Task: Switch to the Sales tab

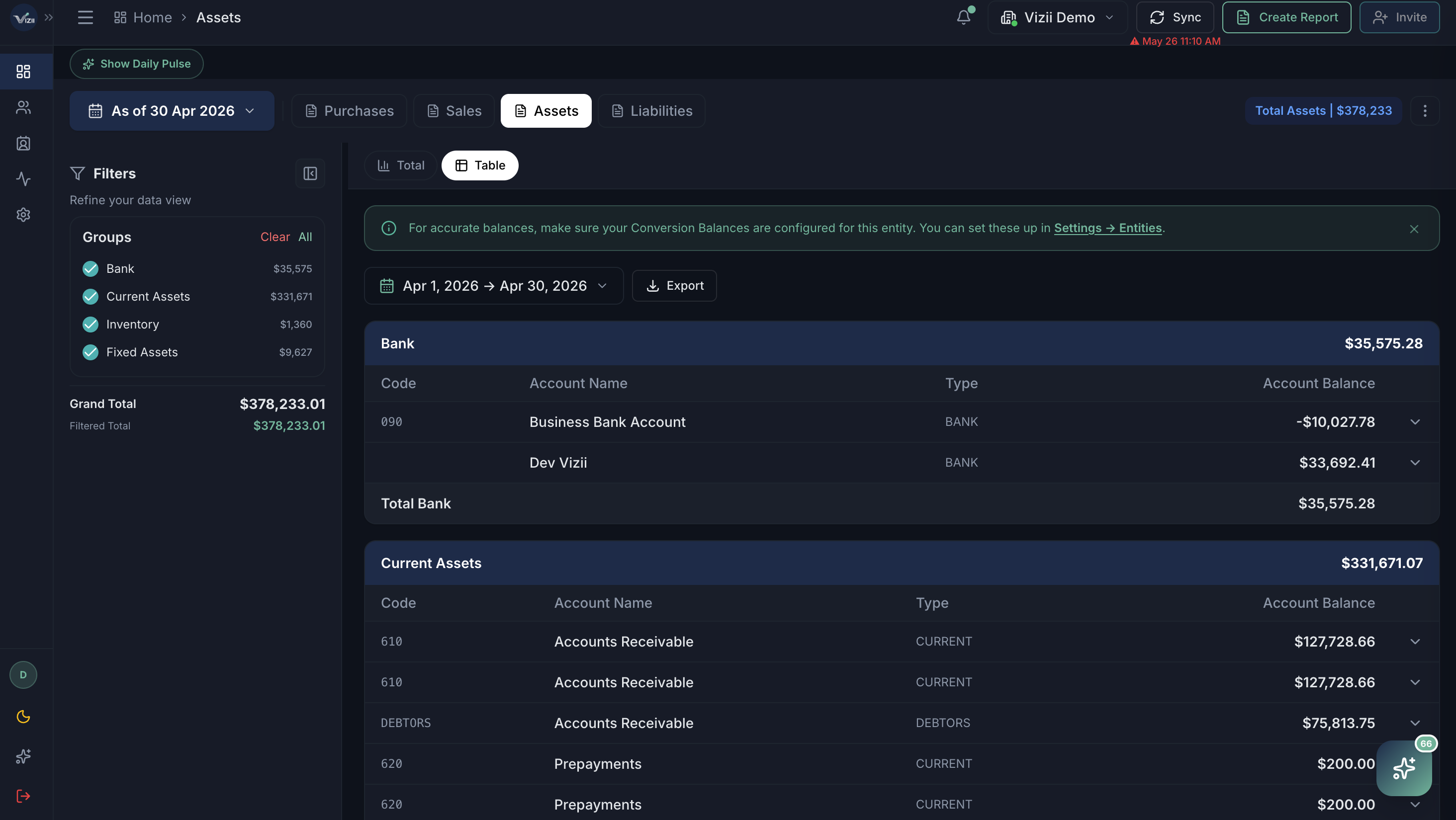Action: click(x=454, y=111)
